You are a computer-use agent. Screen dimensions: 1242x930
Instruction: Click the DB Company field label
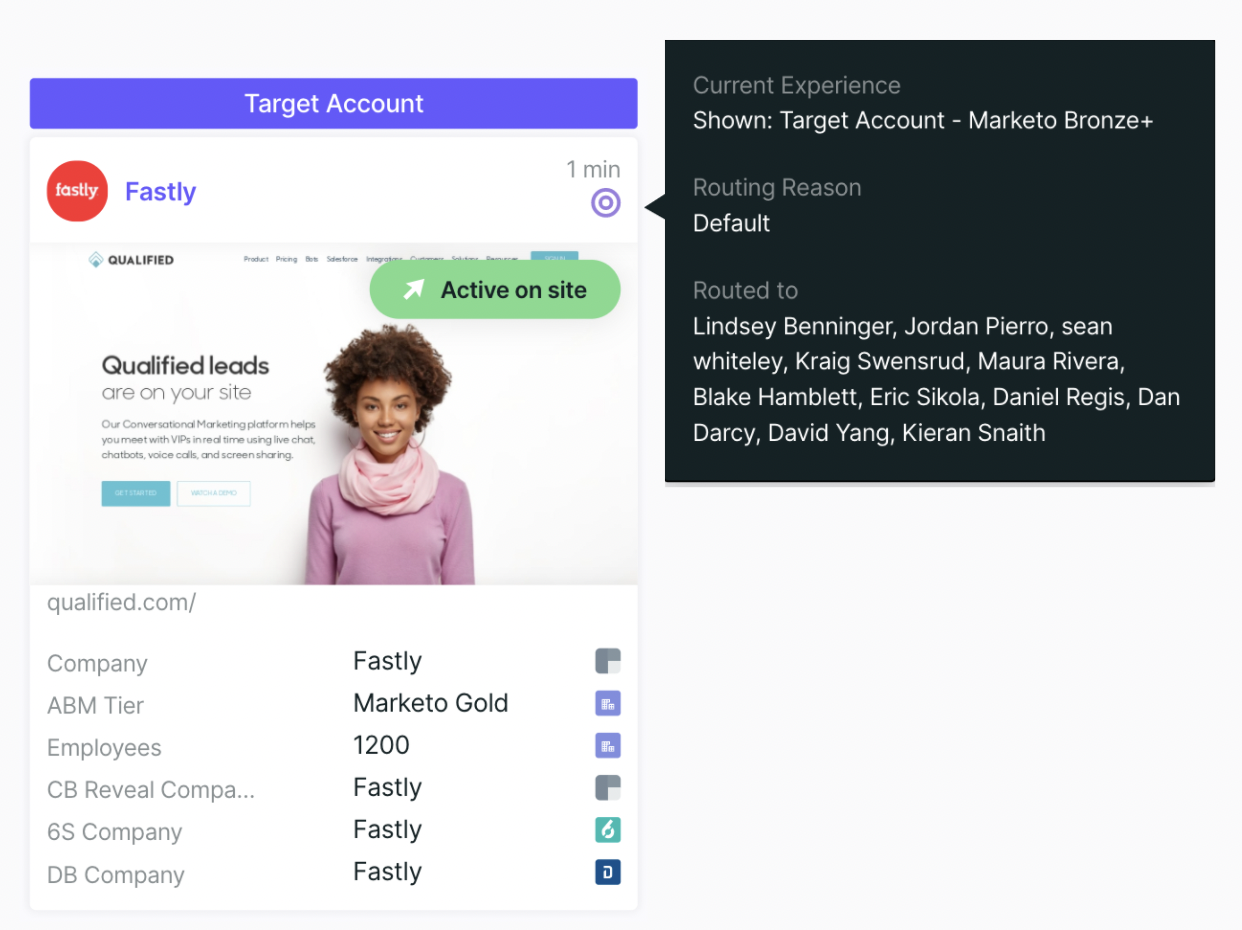116,875
